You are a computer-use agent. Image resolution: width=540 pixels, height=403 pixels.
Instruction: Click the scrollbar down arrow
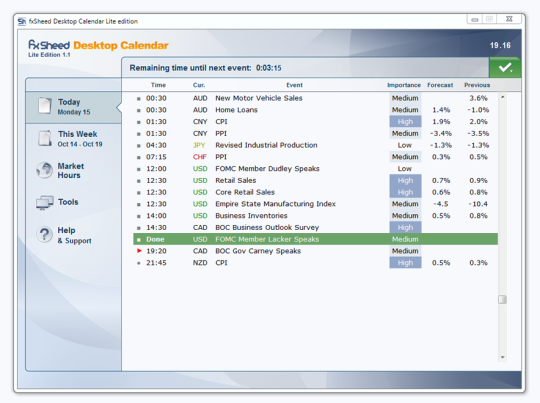point(502,357)
